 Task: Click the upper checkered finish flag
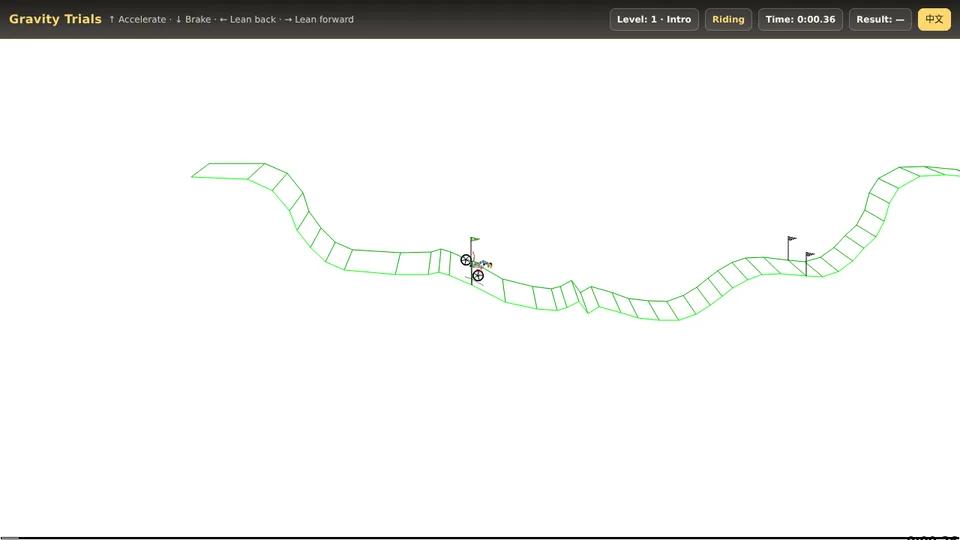click(792, 238)
